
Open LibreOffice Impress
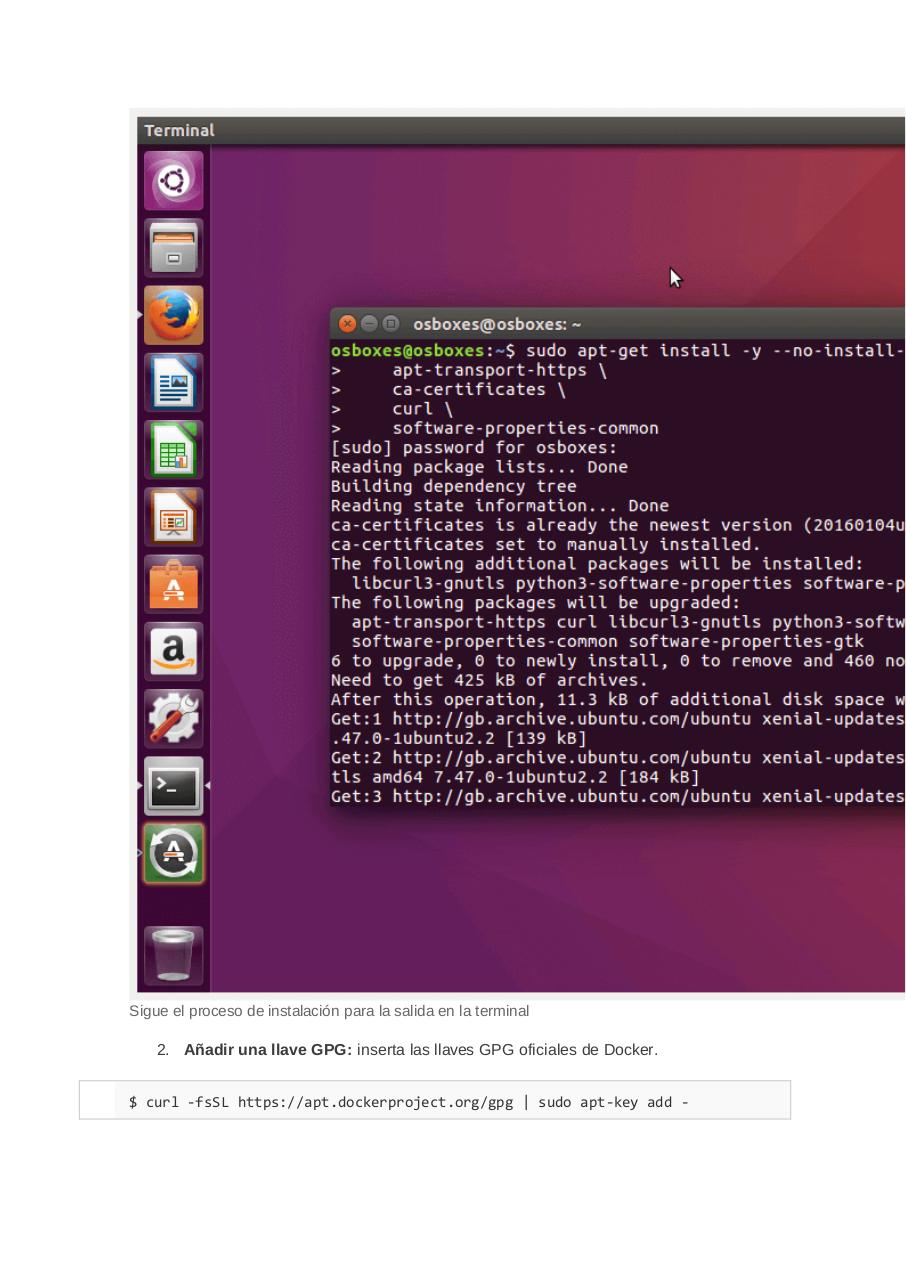click(x=173, y=516)
